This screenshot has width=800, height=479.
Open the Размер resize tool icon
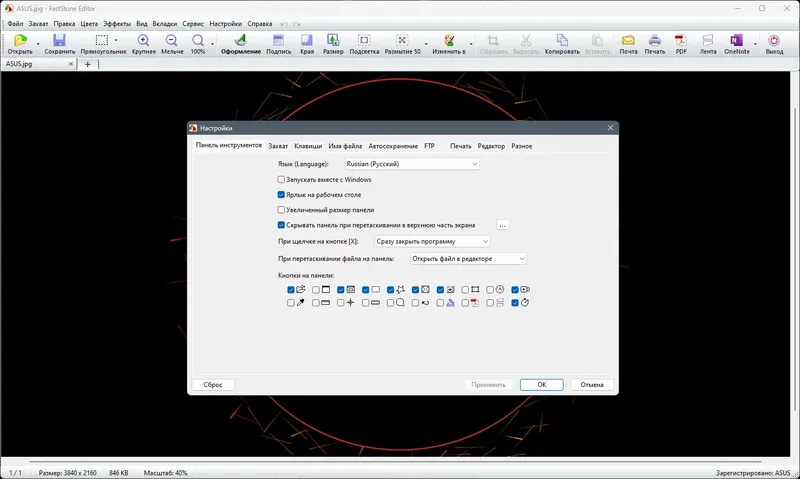coord(333,40)
